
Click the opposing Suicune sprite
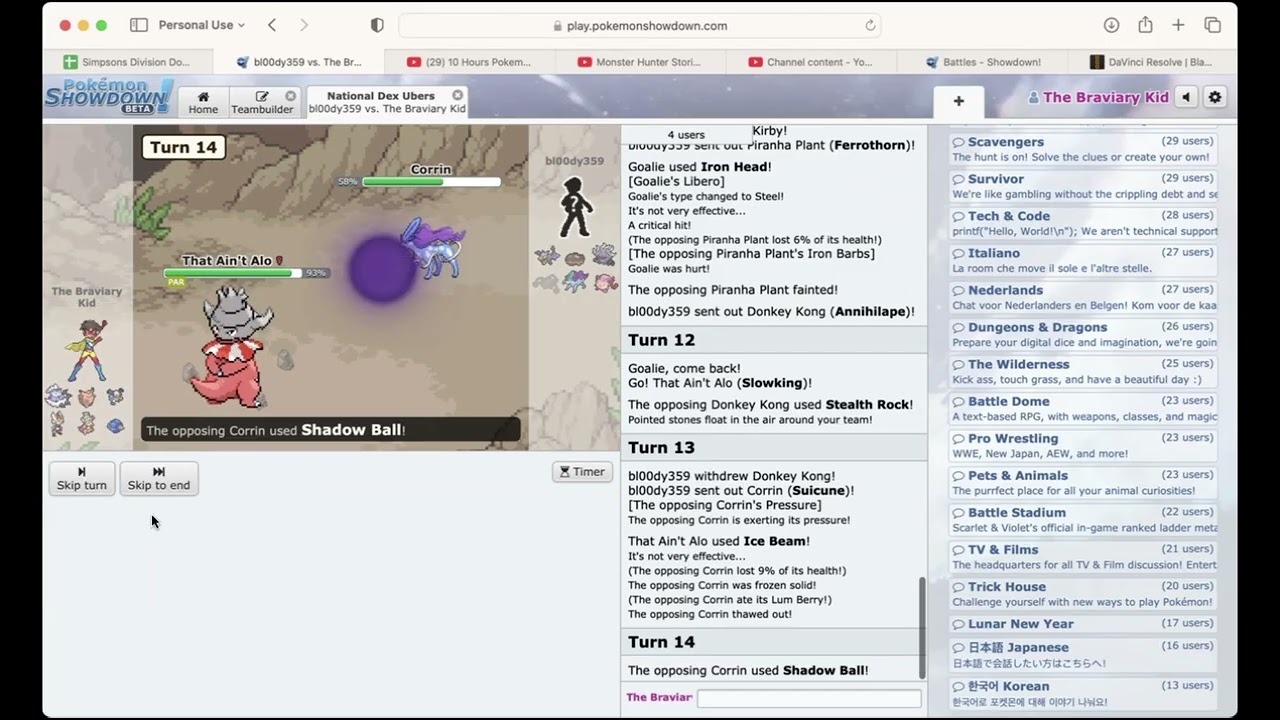pos(434,247)
